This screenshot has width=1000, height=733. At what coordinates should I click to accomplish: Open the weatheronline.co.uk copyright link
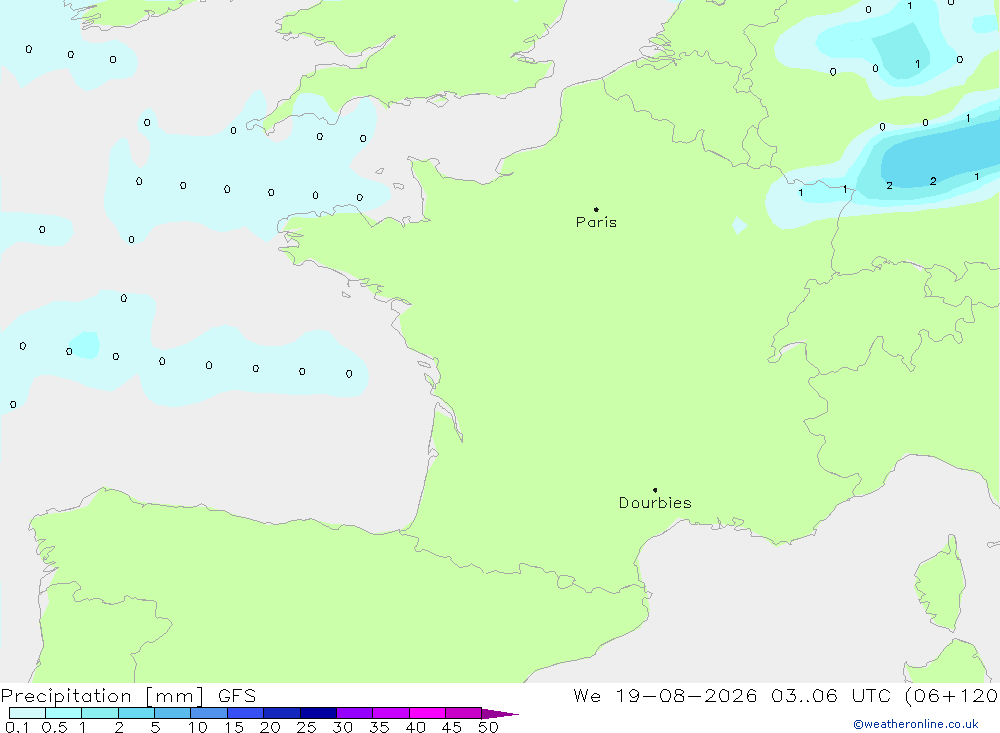click(x=916, y=724)
